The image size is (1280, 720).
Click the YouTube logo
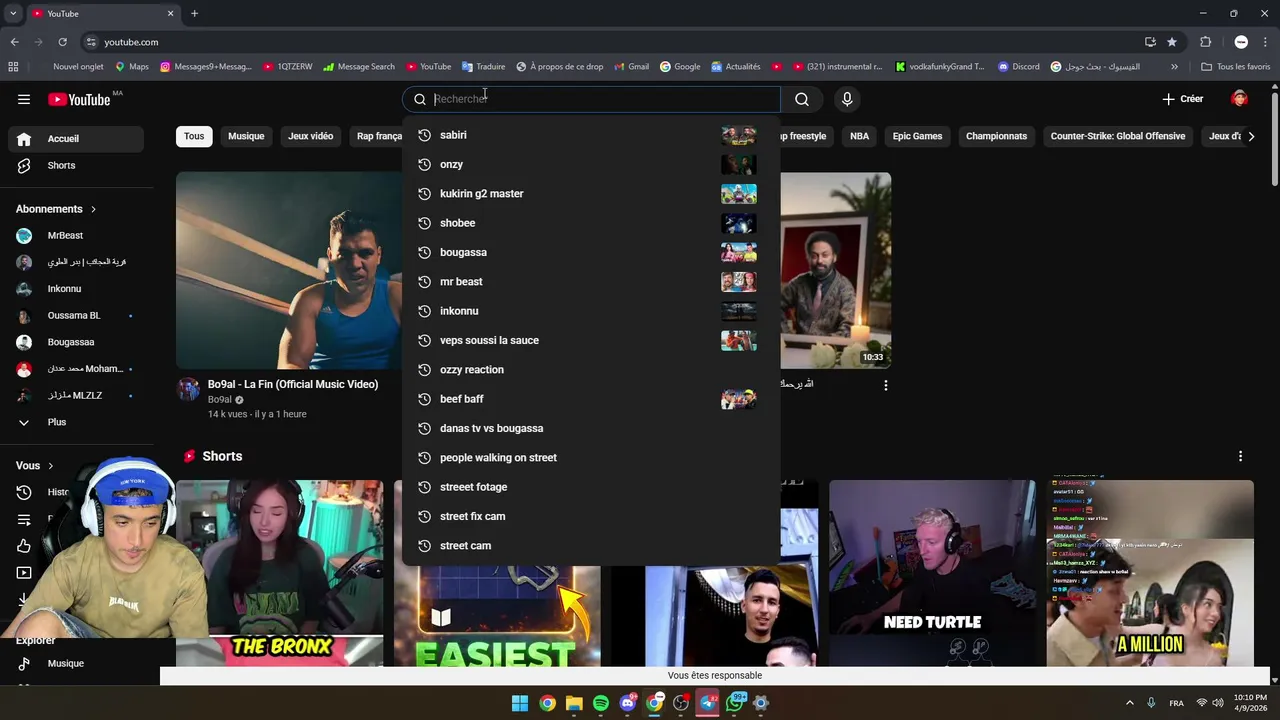point(79,99)
